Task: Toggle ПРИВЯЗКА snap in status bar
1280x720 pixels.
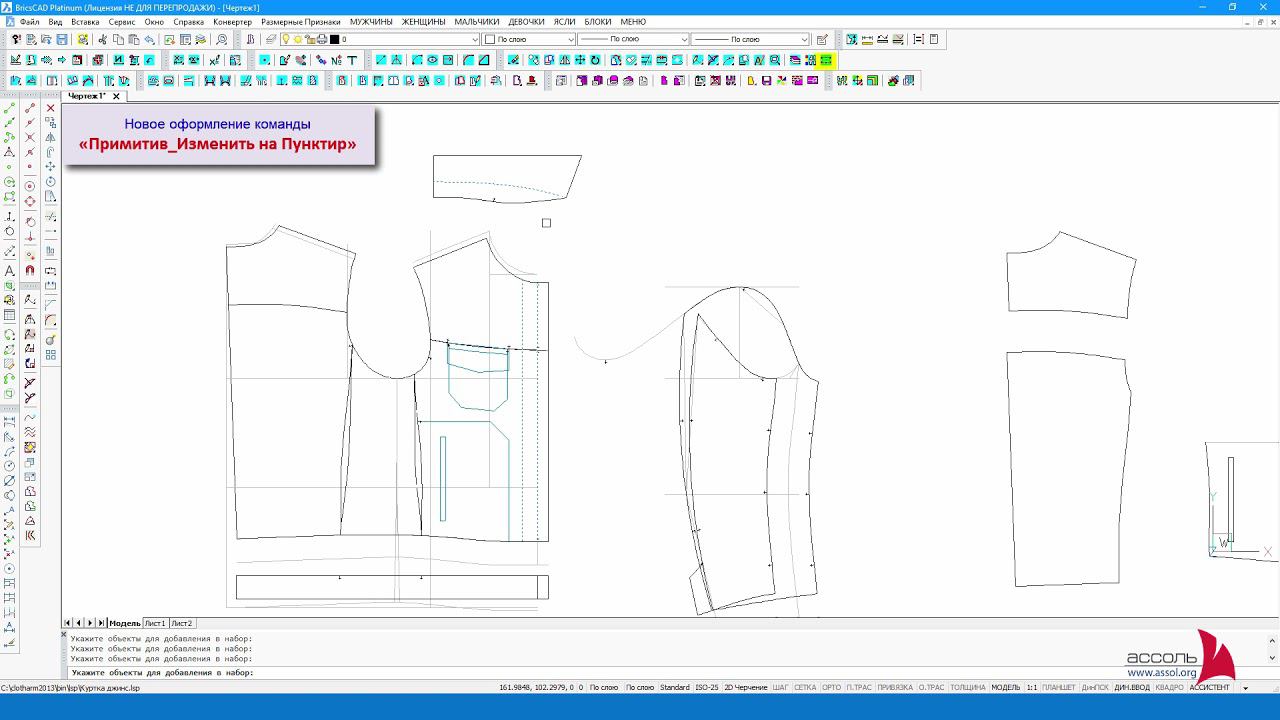Action: 894,688
